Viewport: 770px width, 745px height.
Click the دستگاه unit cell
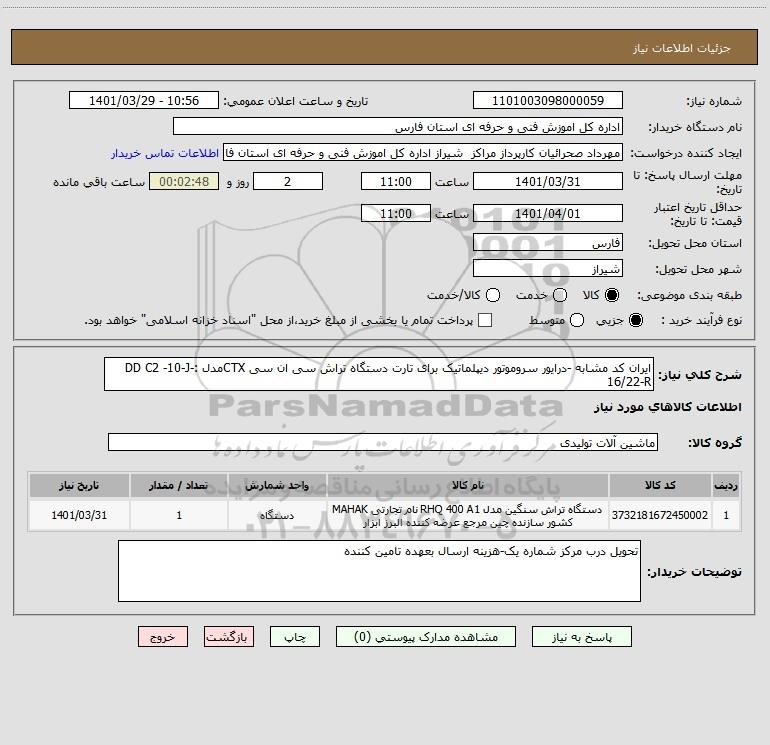tap(277, 515)
